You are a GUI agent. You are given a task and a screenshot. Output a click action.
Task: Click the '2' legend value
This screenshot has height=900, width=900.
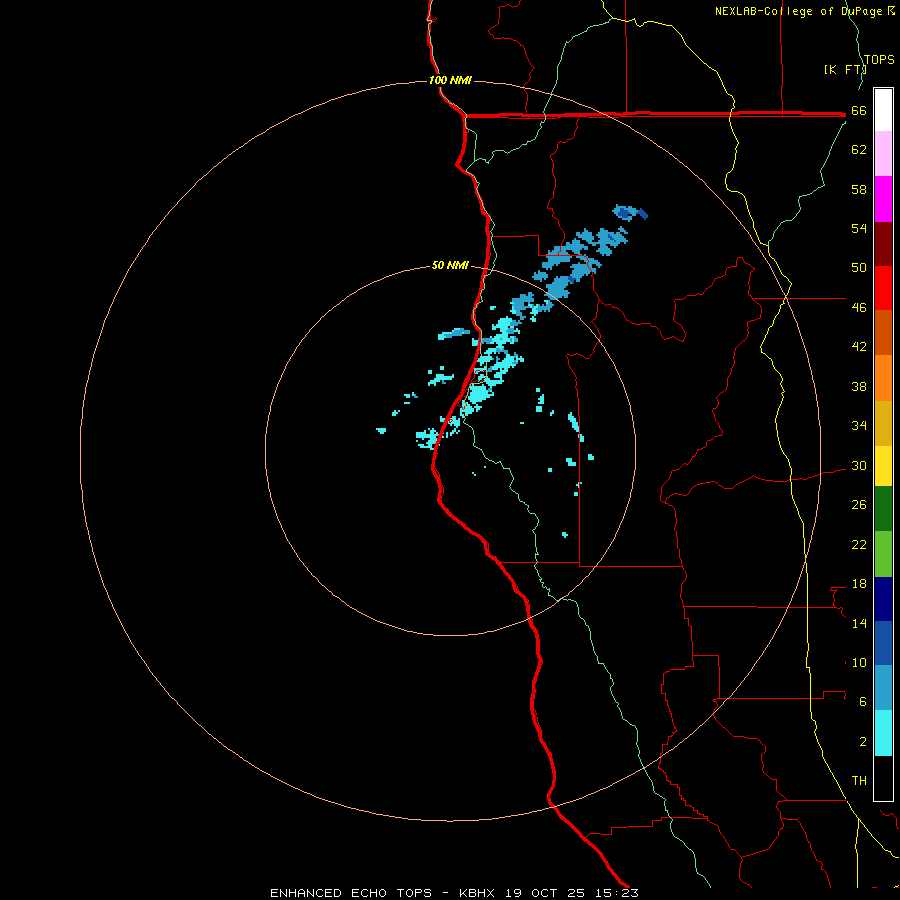click(863, 742)
